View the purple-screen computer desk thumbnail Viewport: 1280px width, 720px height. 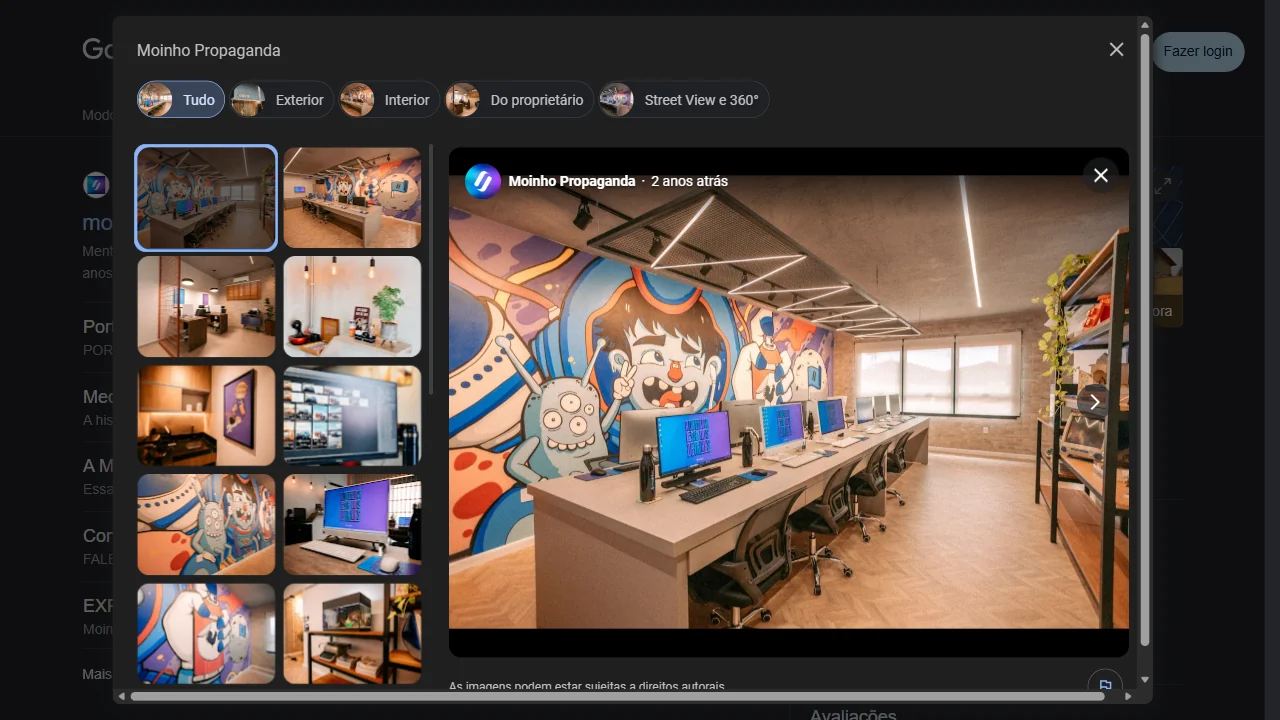352,525
